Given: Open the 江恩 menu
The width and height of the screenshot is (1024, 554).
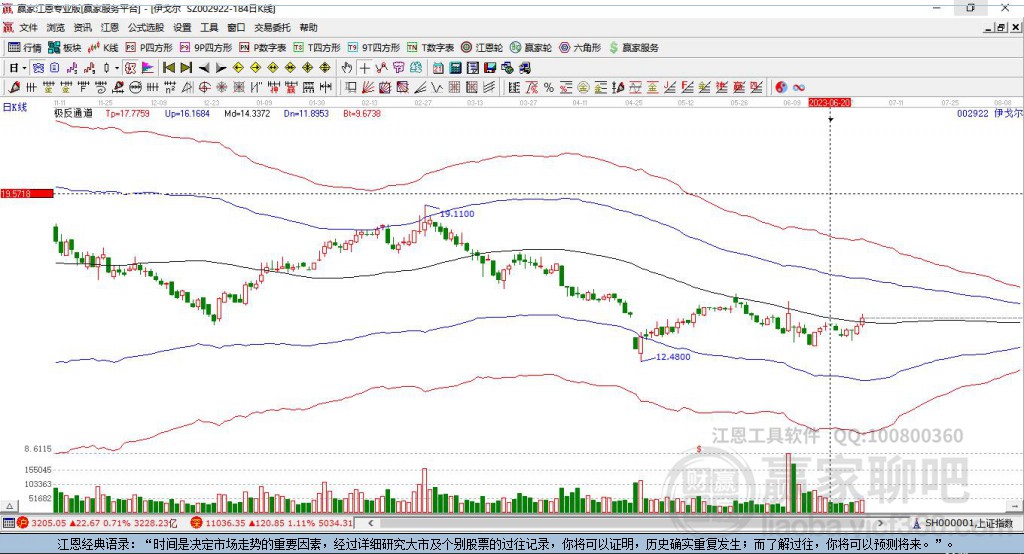Looking at the screenshot, I should [x=110, y=27].
